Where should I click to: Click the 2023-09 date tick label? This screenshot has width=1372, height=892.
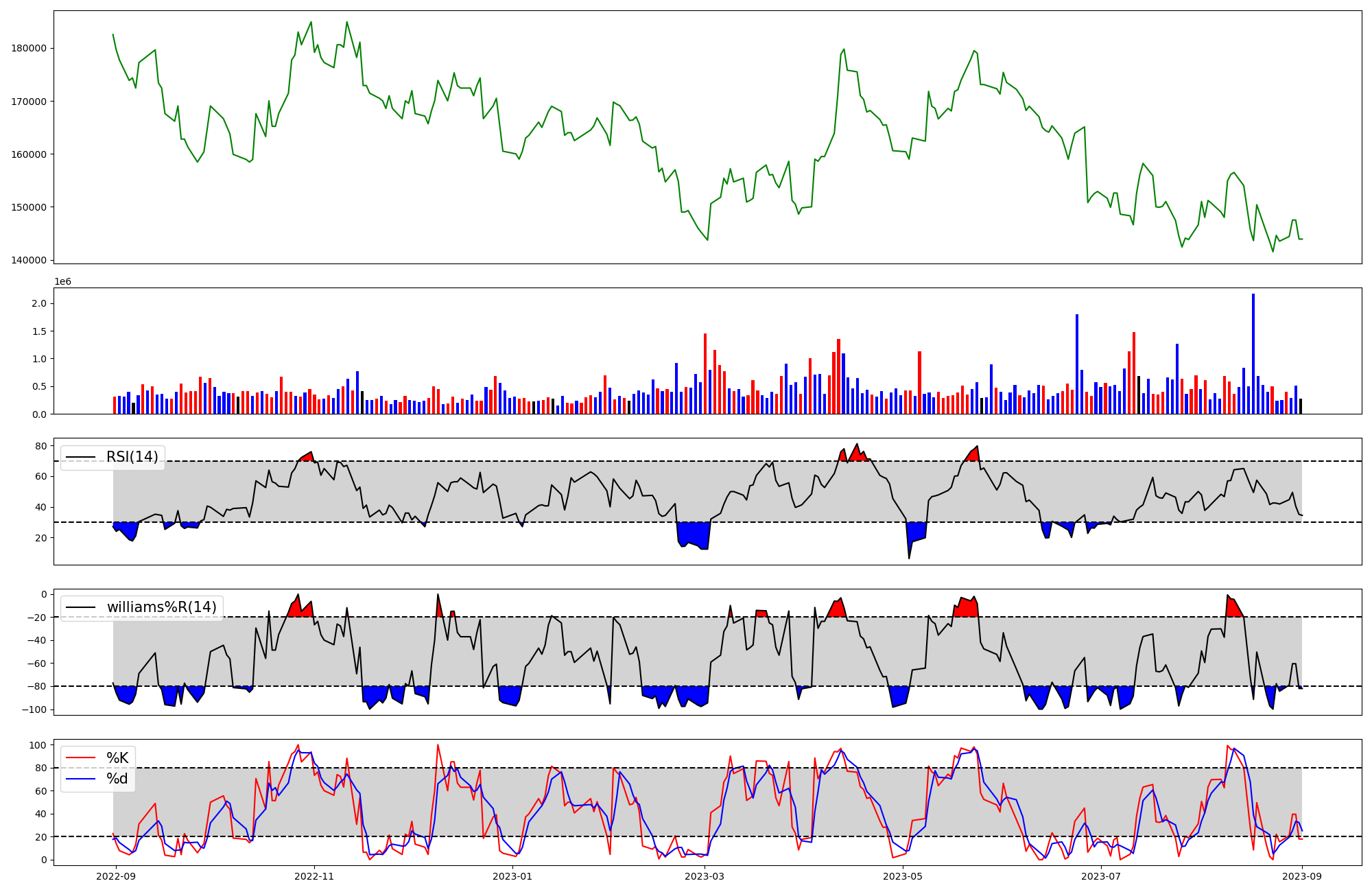[x=1302, y=876]
